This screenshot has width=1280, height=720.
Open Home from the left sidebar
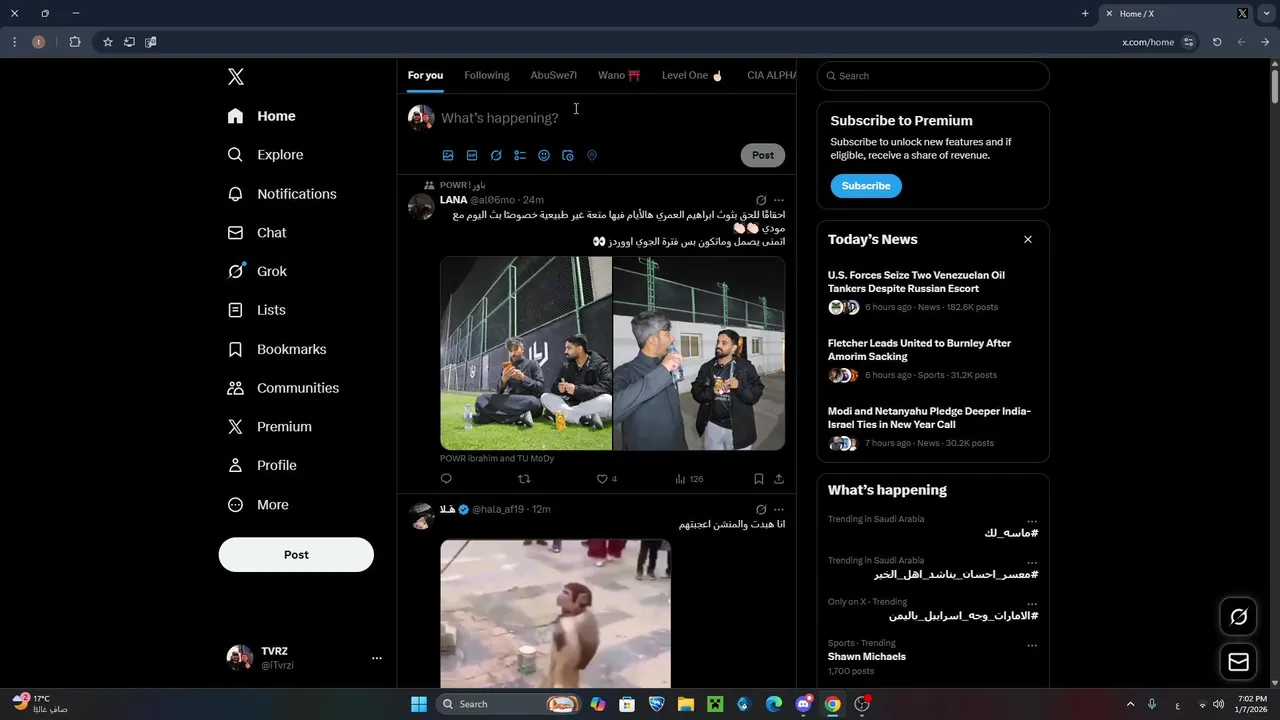click(x=261, y=116)
